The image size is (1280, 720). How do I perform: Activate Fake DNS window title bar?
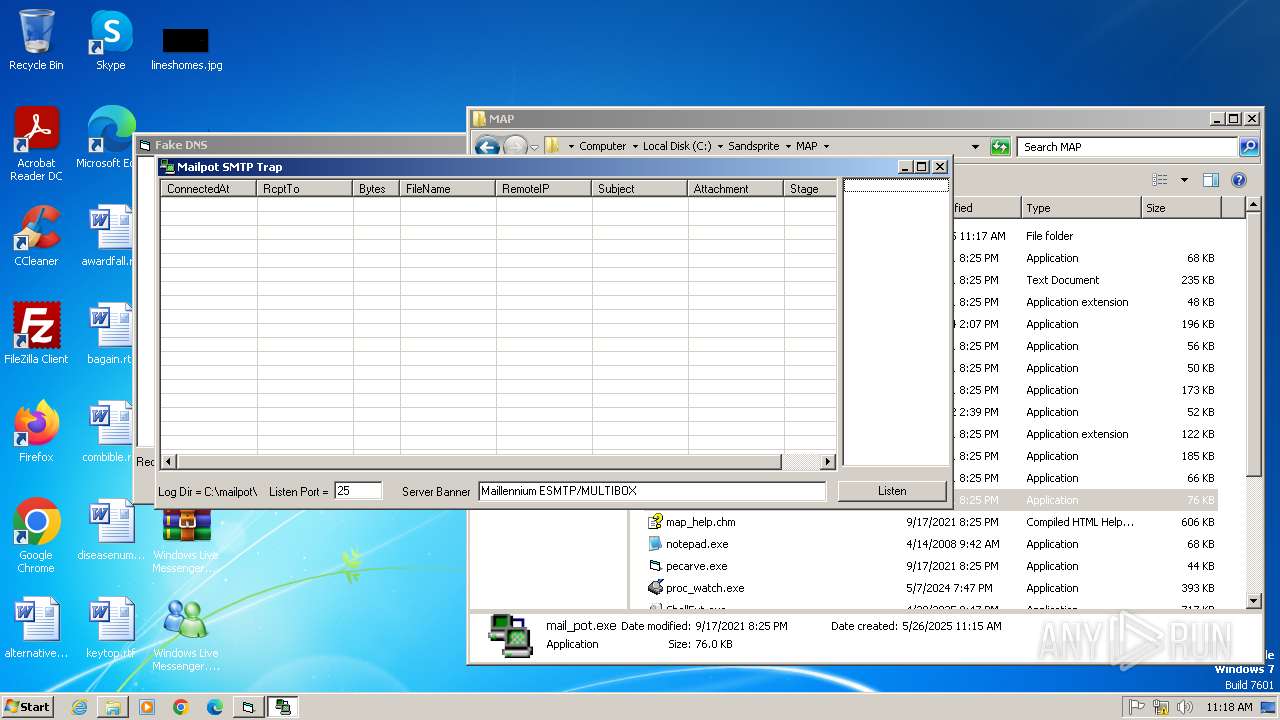pyautogui.click(x=300, y=145)
